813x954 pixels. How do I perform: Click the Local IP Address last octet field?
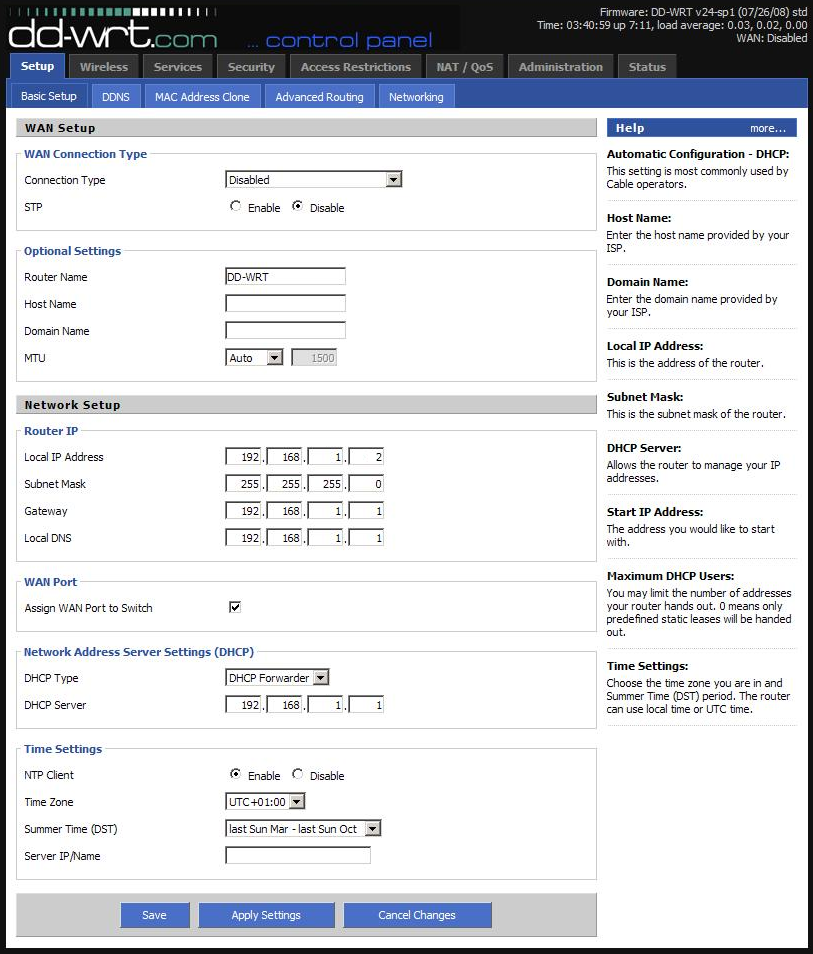tap(366, 456)
